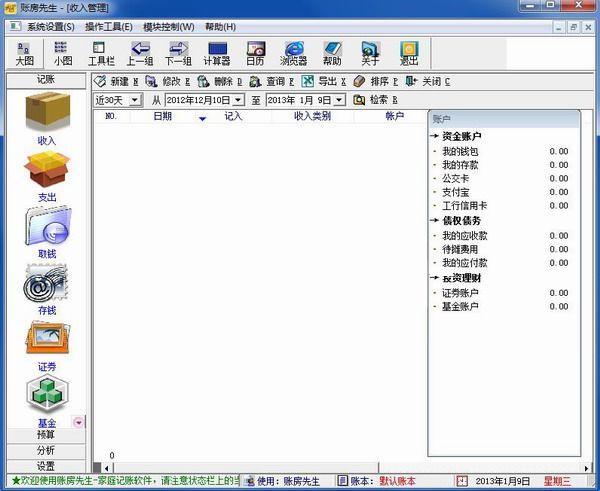Export records with 导出
Image resolution: width=600 pixels, height=491 pixels.
324,82
